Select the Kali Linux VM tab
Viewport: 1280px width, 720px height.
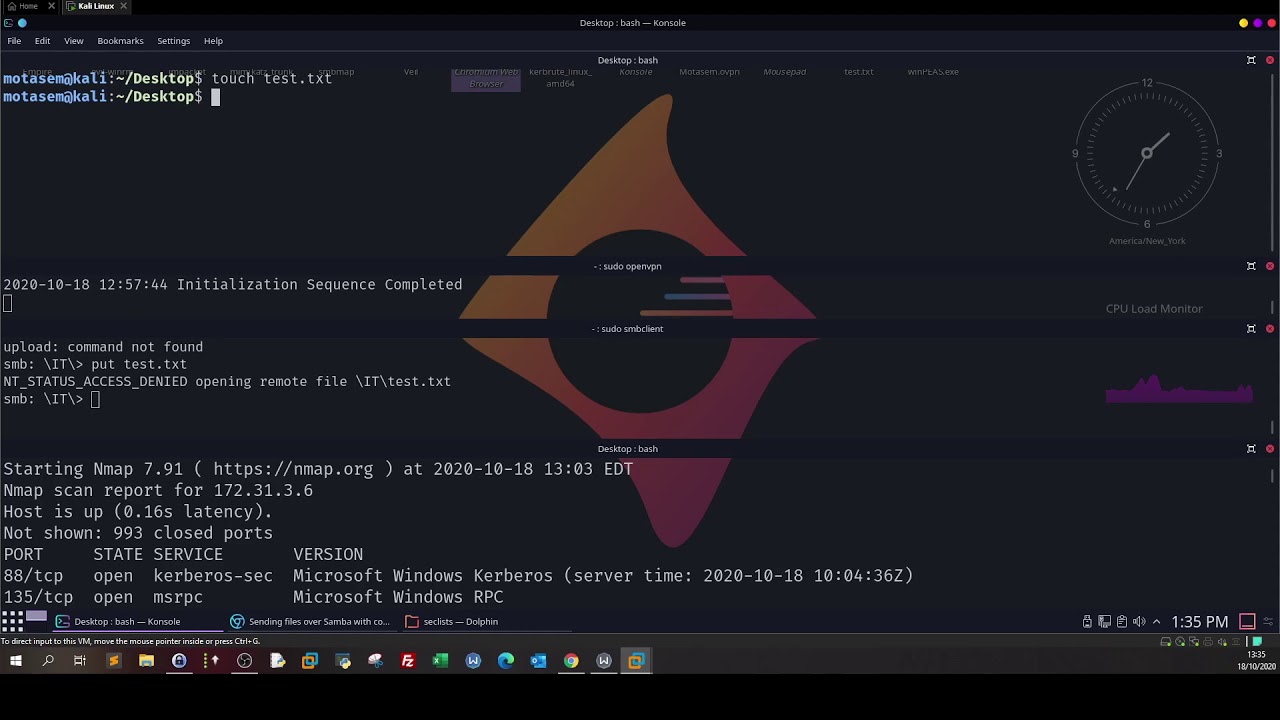pos(96,6)
